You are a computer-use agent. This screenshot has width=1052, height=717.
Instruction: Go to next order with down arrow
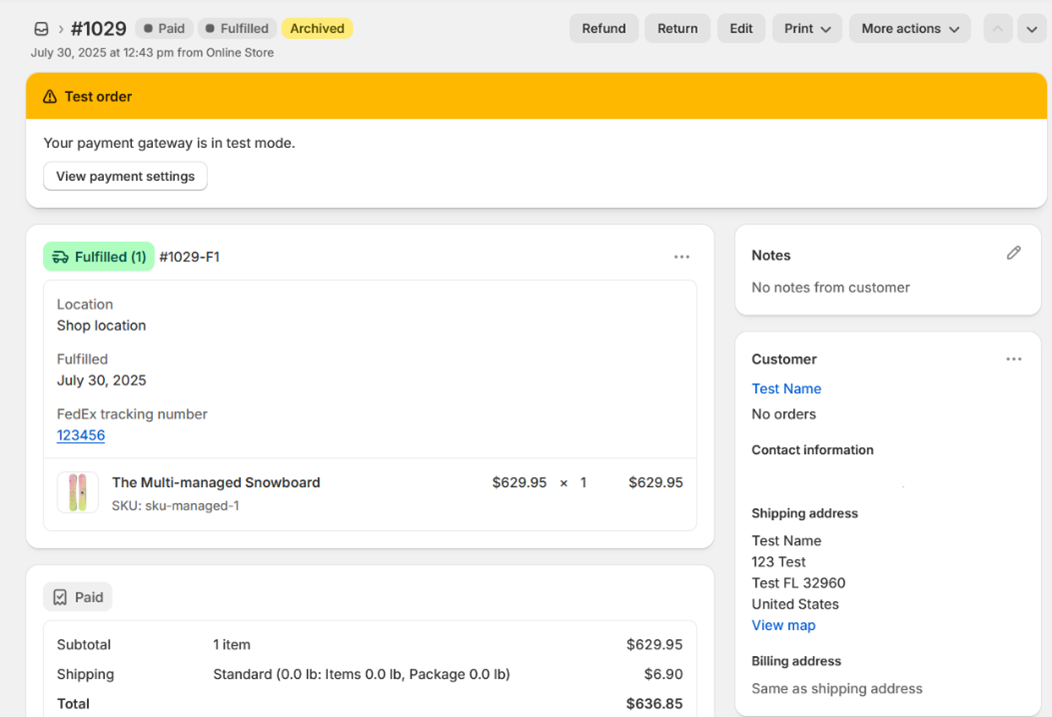click(1032, 29)
